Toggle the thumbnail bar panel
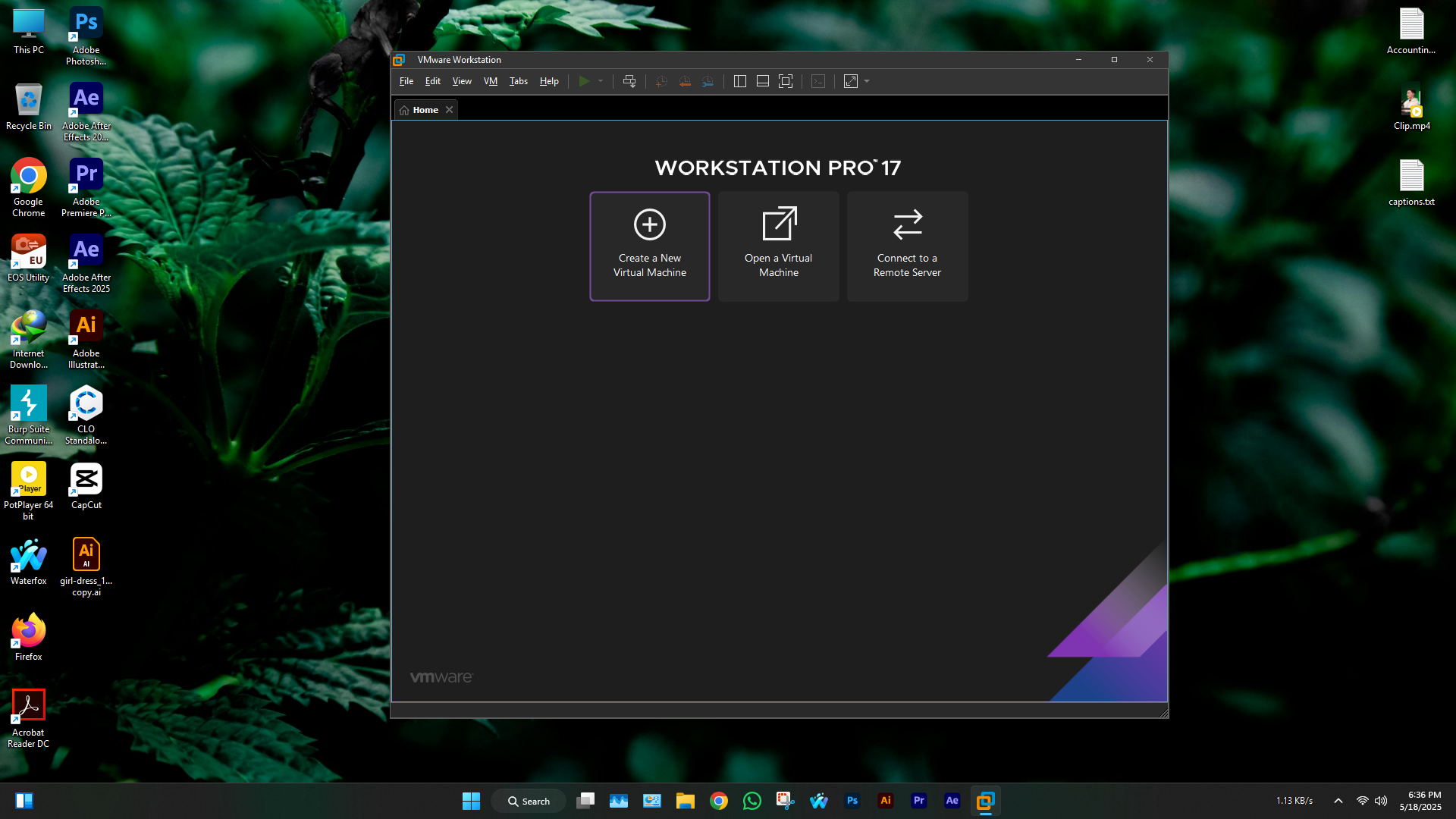Screen dimensions: 1456x819 point(763,81)
